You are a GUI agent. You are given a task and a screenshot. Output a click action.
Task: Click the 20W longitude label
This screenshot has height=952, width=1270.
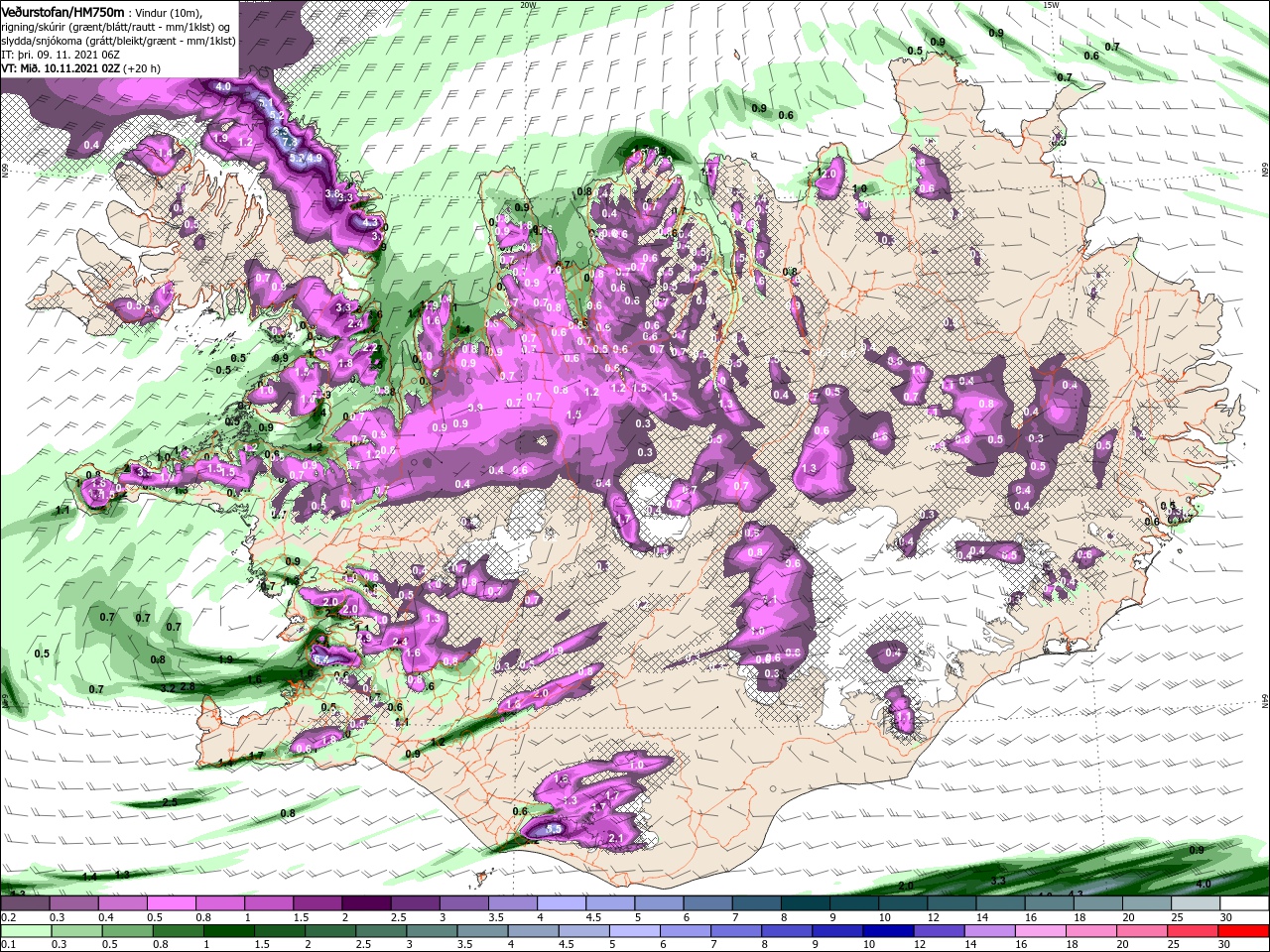(528, 5)
